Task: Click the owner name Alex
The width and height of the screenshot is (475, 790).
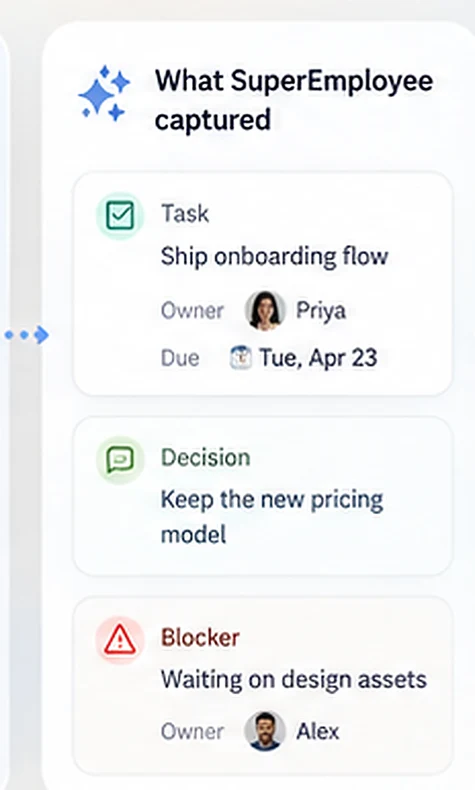Action: point(317,731)
